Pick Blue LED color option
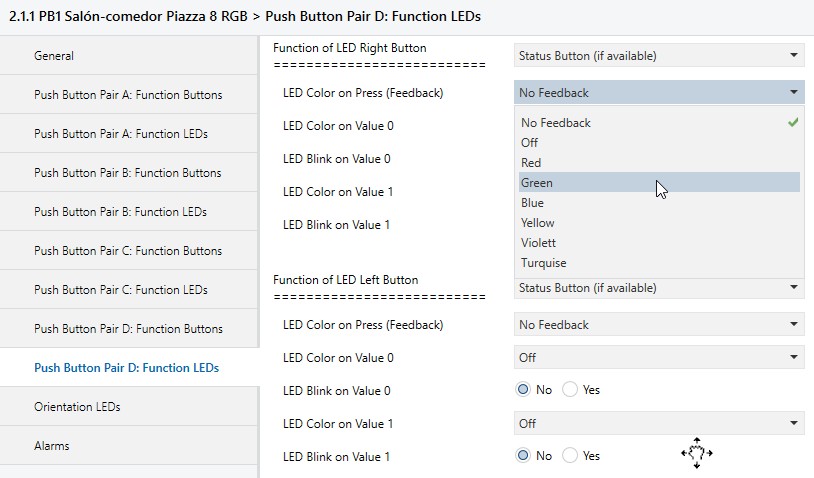The width and height of the screenshot is (814, 478). click(533, 203)
